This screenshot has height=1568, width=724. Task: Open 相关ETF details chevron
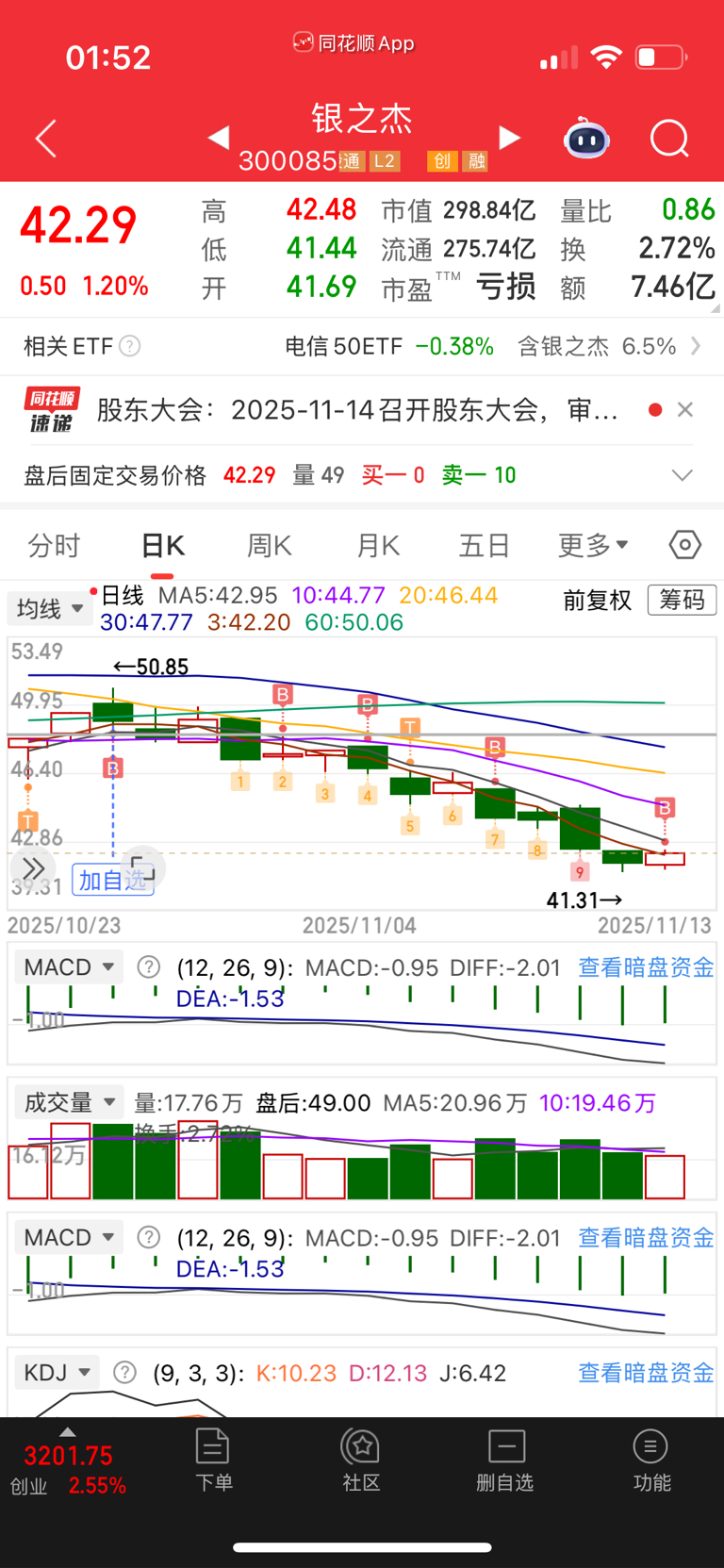696,346
